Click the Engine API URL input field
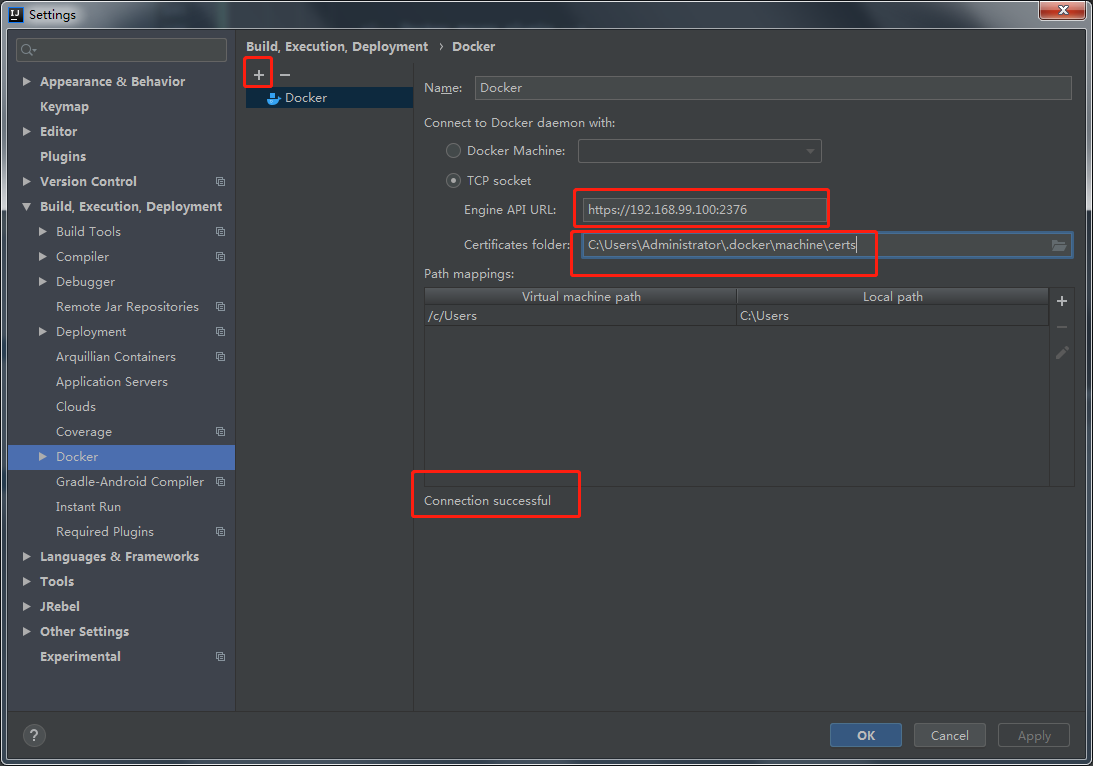This screenshot has width=1093, height=766. click(700, 209)
